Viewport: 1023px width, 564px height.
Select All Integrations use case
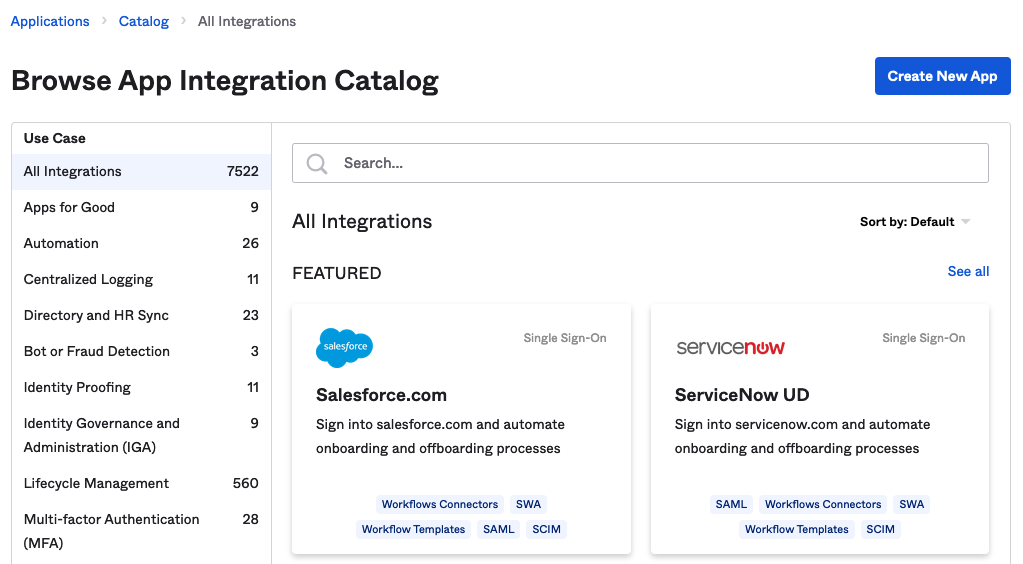pyautogui.click(x=142, y=172)
